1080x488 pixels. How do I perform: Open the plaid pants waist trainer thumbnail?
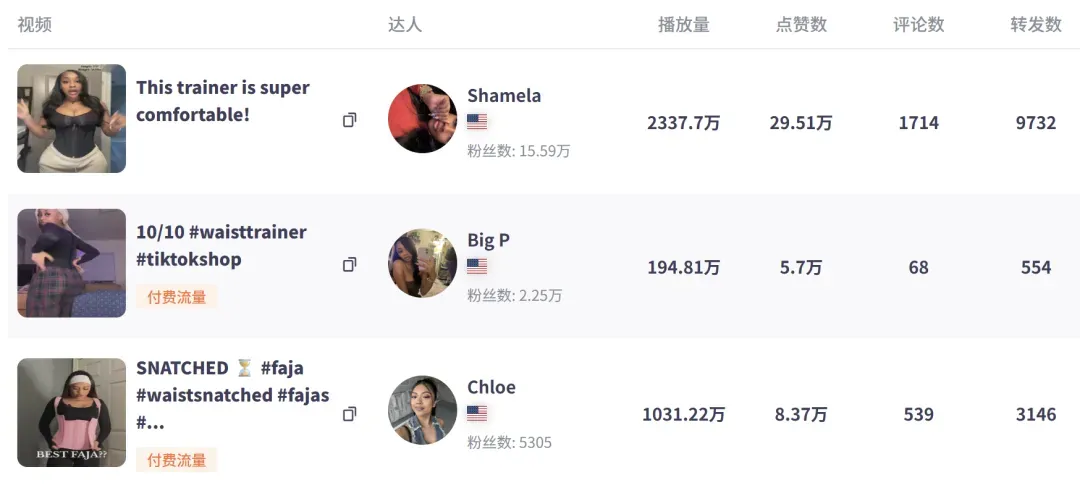(72, 263)
